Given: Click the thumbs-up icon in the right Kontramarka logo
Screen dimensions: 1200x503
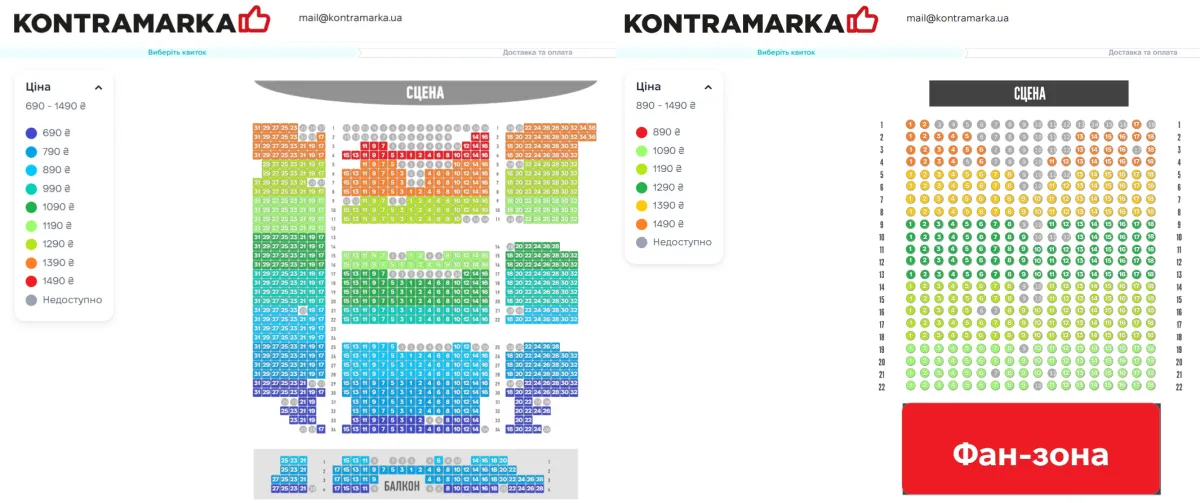Looking at the screenshot, I should tap(863, 20).
